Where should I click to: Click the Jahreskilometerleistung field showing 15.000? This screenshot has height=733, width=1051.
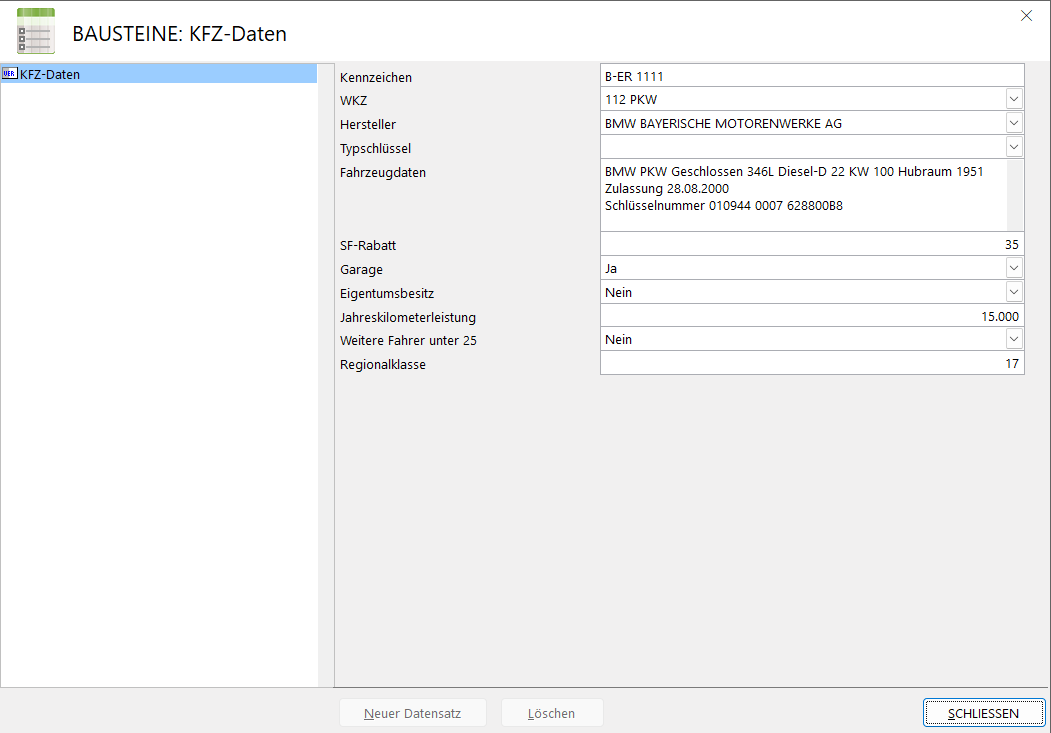click(810, 316)
